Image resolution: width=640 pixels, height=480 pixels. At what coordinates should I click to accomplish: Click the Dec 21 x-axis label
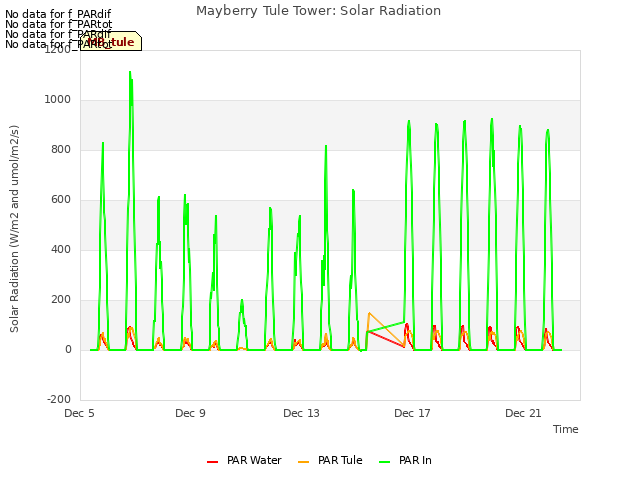point(523,413)
